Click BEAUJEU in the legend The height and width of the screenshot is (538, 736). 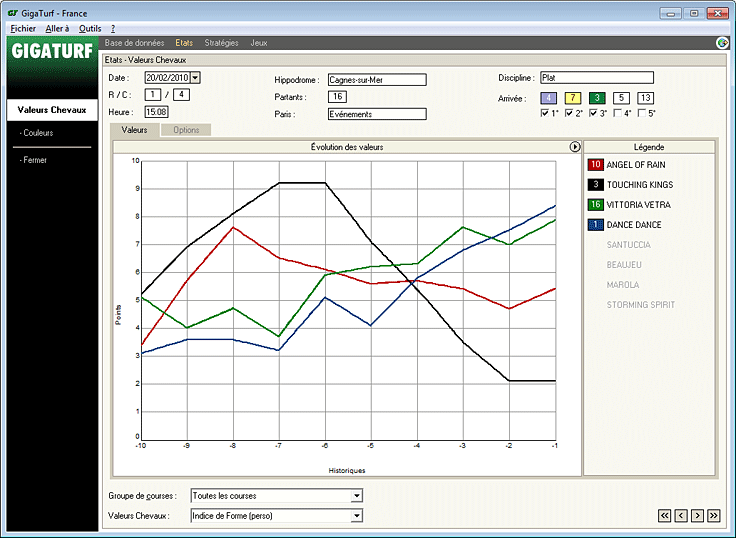pos(624,265)
